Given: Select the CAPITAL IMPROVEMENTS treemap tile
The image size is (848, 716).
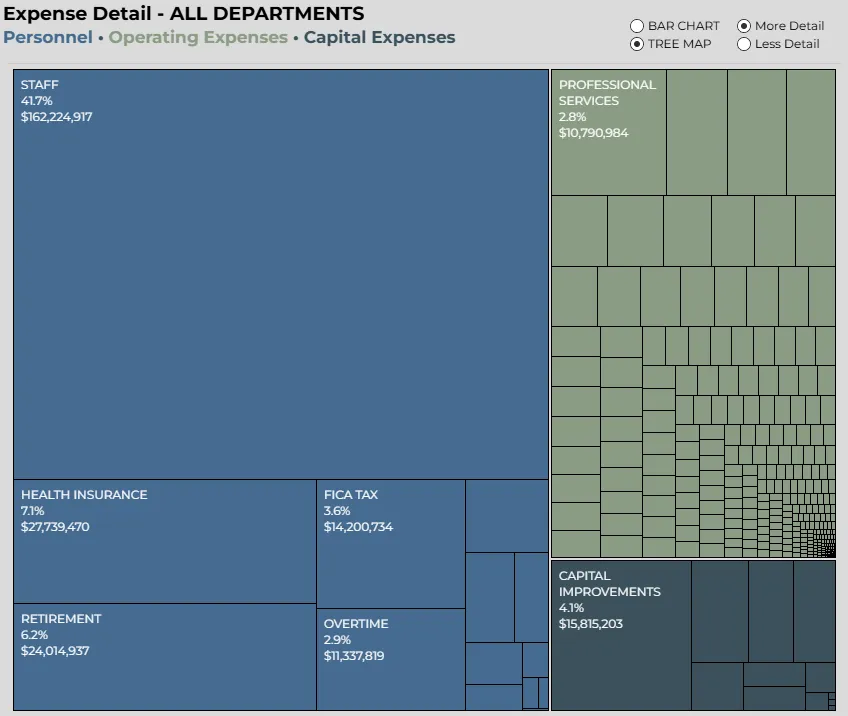Looking at the screenshot, I should (x=621, y=635).
